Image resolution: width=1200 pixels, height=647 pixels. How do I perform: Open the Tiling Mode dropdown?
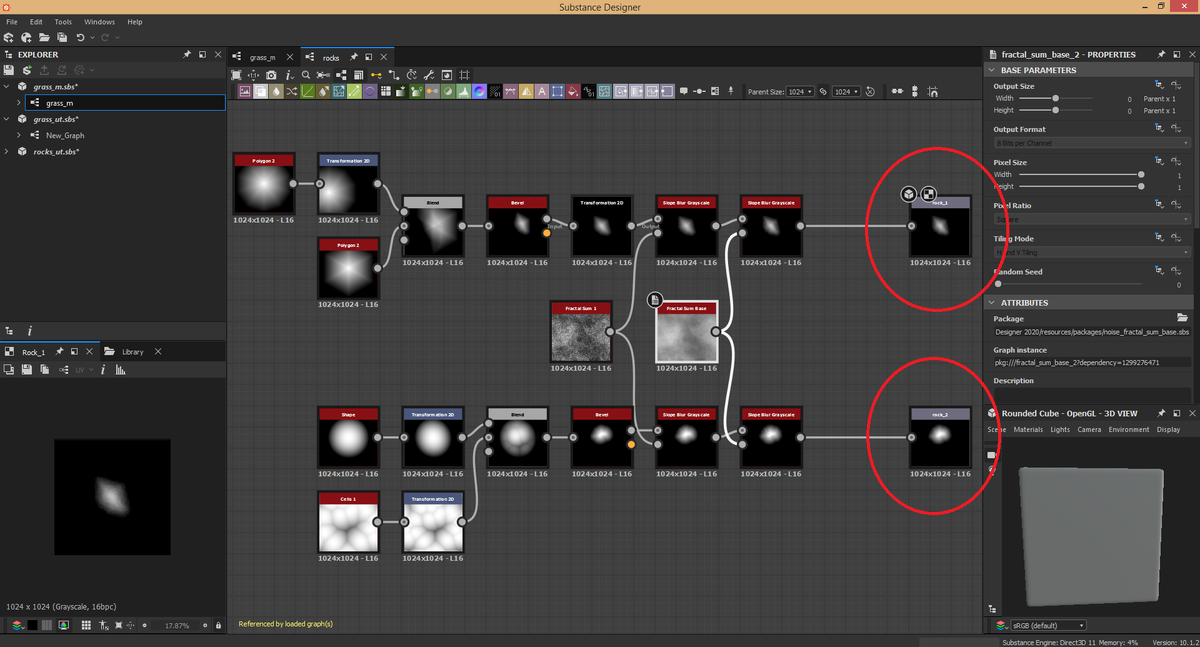click(1092, 252)
